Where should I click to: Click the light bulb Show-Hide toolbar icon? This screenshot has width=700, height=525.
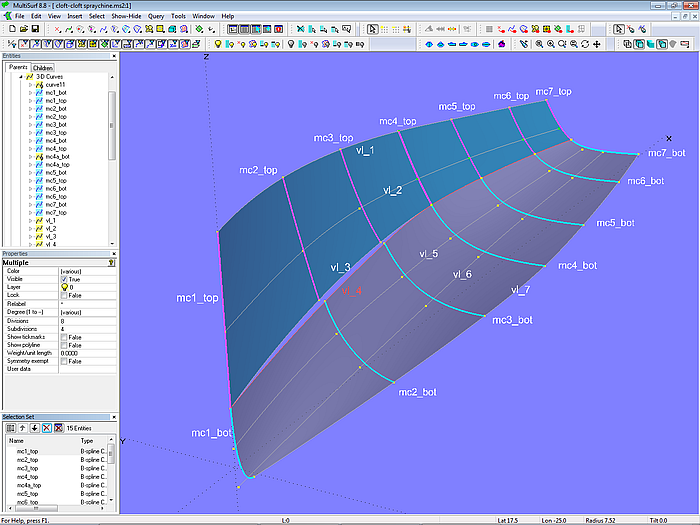218,44
